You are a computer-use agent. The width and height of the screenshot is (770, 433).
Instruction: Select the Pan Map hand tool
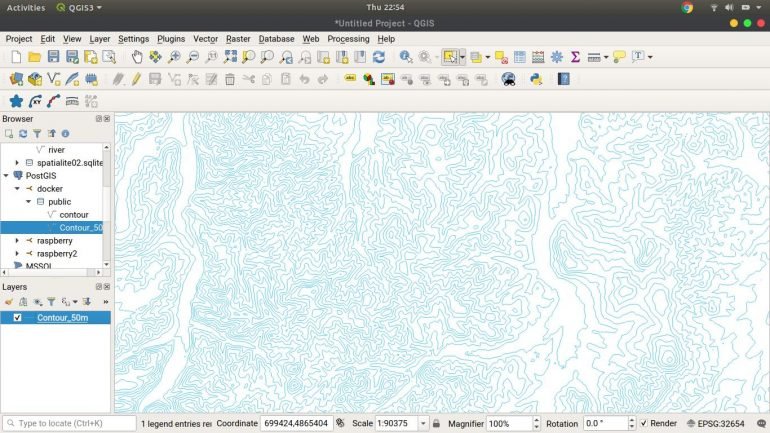pos(138,57)
